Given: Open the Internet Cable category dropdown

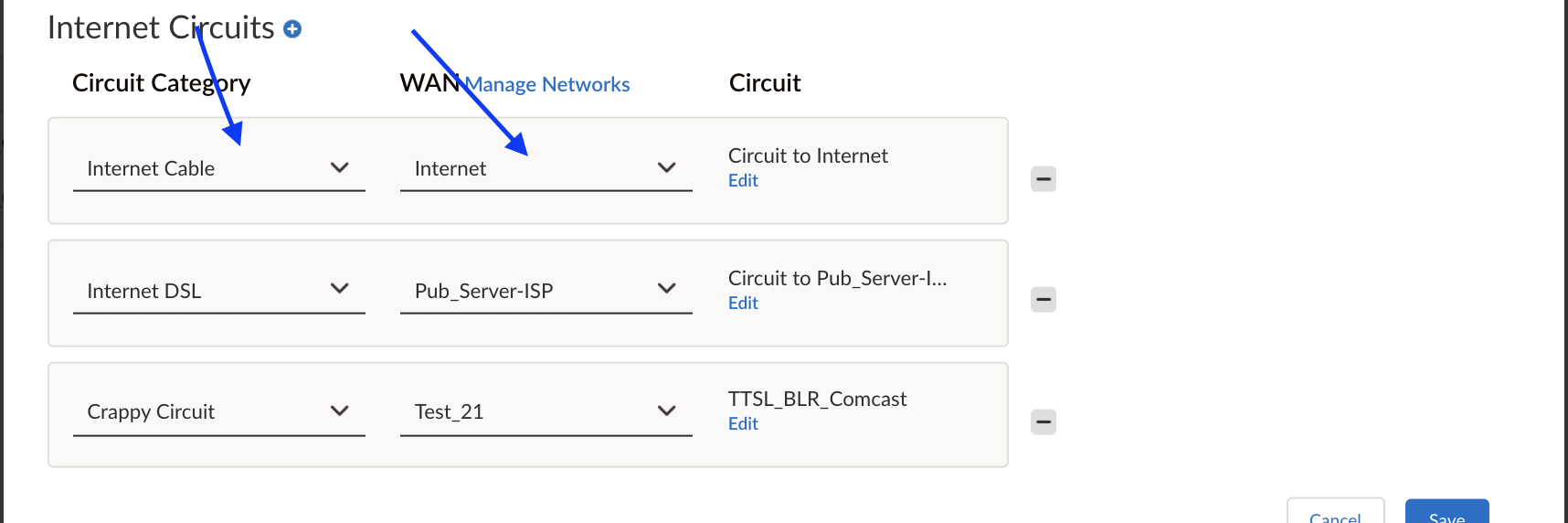Looking at the screenshot, I should pyautogui.click(x=218, y=168).
